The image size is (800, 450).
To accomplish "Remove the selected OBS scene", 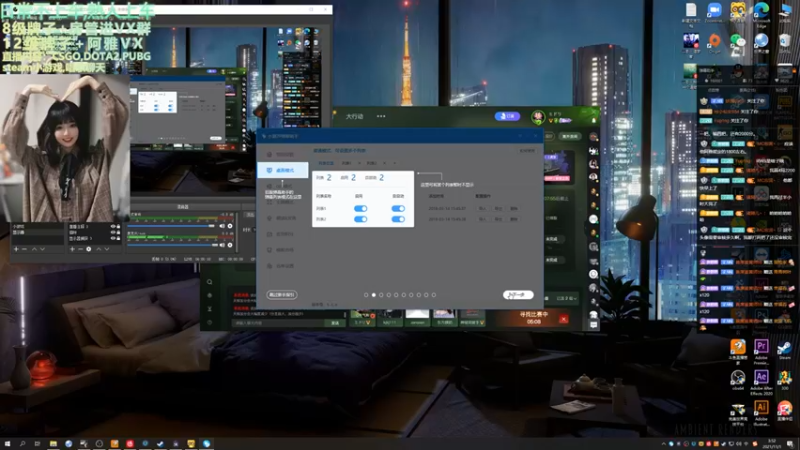I will pos(24,249).
